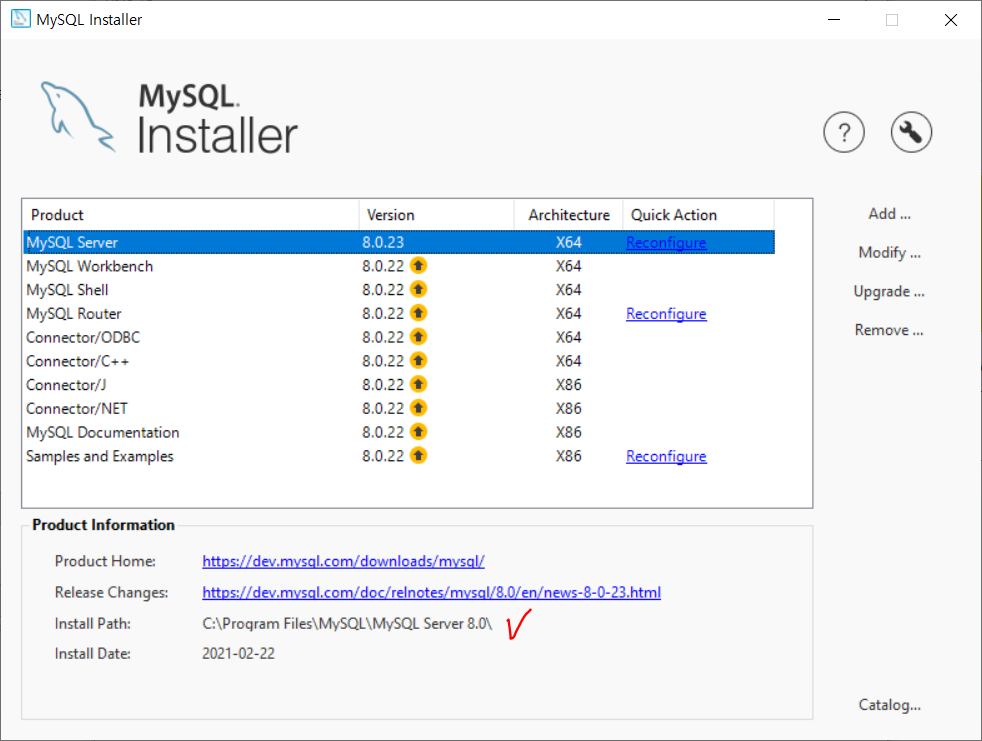Screen dimensions: 982x741
Task: Click the upgrade arrow icon for Samples and Examples
Action: pyautogui.click(x=418, y=455)
